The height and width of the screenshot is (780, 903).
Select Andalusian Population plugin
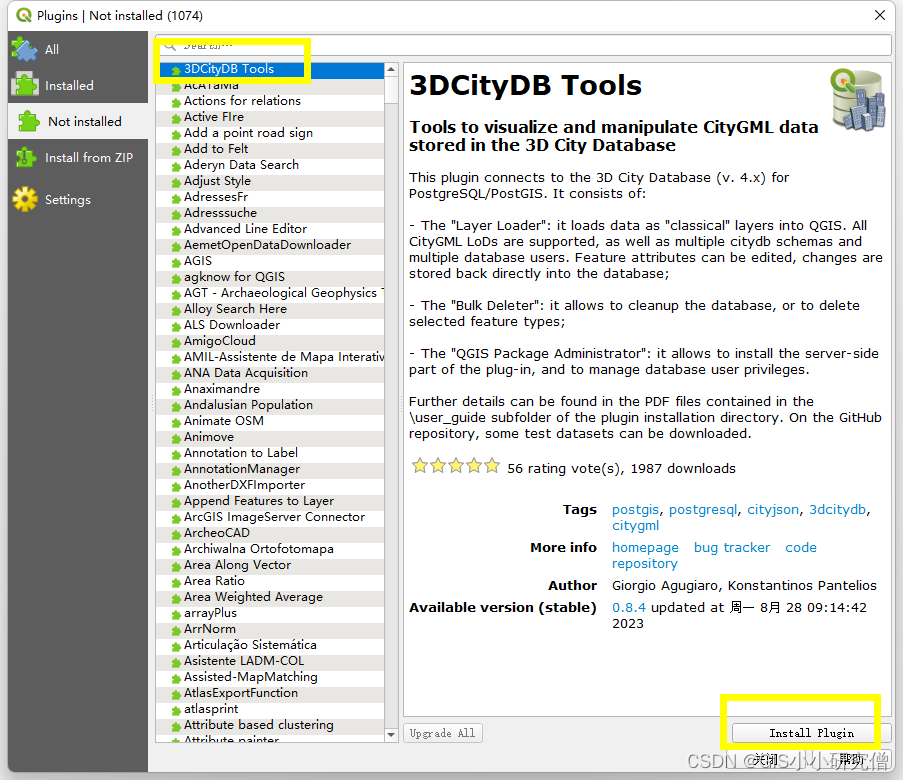pyautogui.click(x=270, y=405)
